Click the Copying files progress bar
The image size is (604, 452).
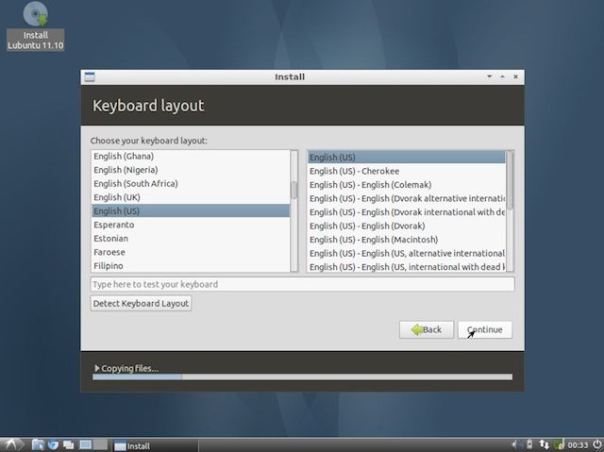click(x=302, y=377)
